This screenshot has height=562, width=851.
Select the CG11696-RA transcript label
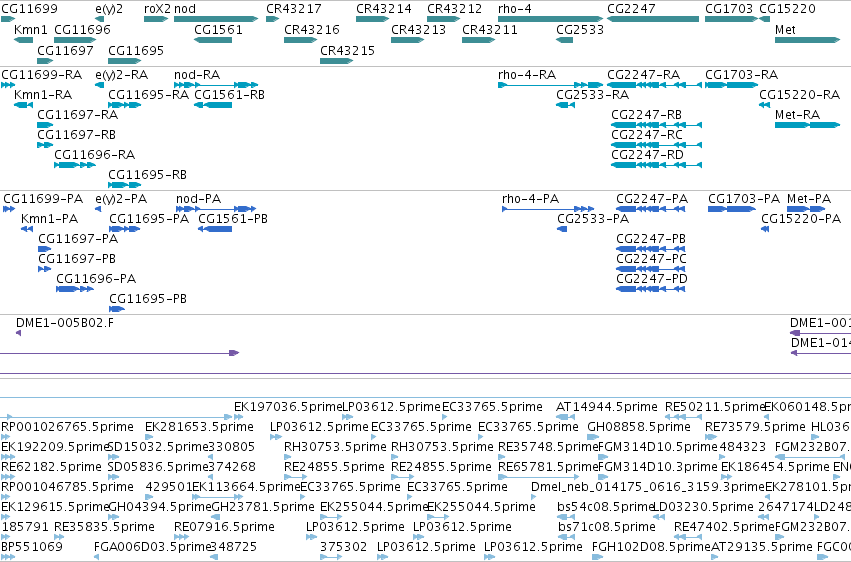click(94, 155)
